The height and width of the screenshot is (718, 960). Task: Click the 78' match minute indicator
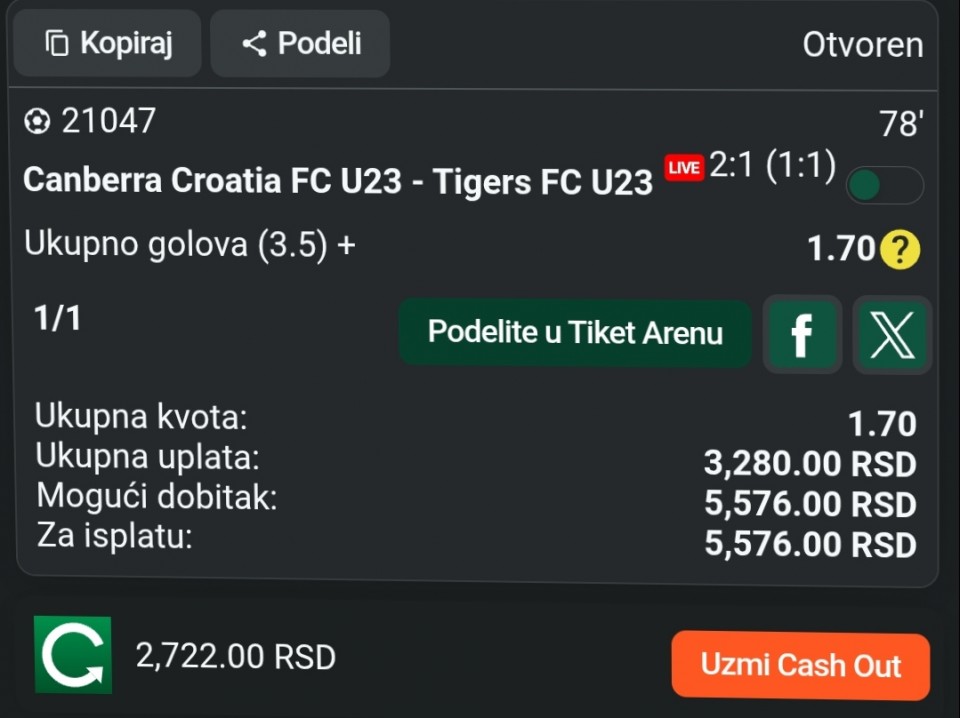[x=900, y=125]
